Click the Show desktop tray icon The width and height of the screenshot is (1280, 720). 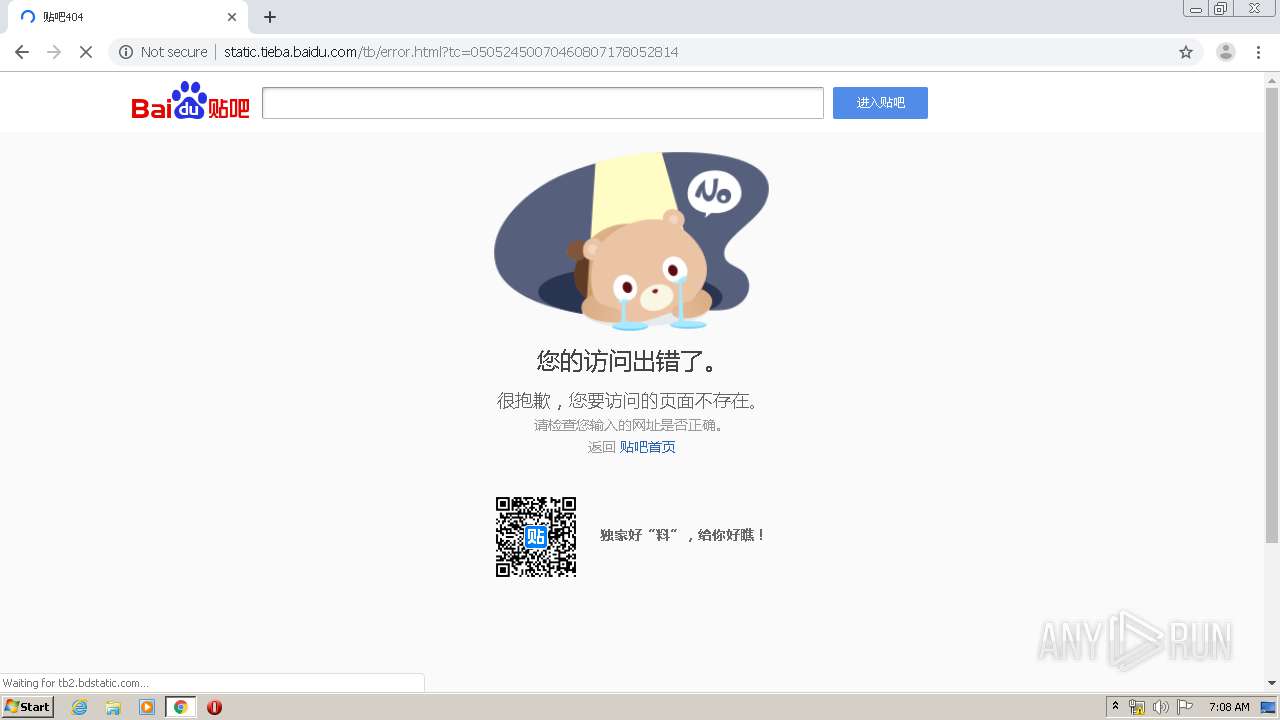click(x=1268, y=707)
